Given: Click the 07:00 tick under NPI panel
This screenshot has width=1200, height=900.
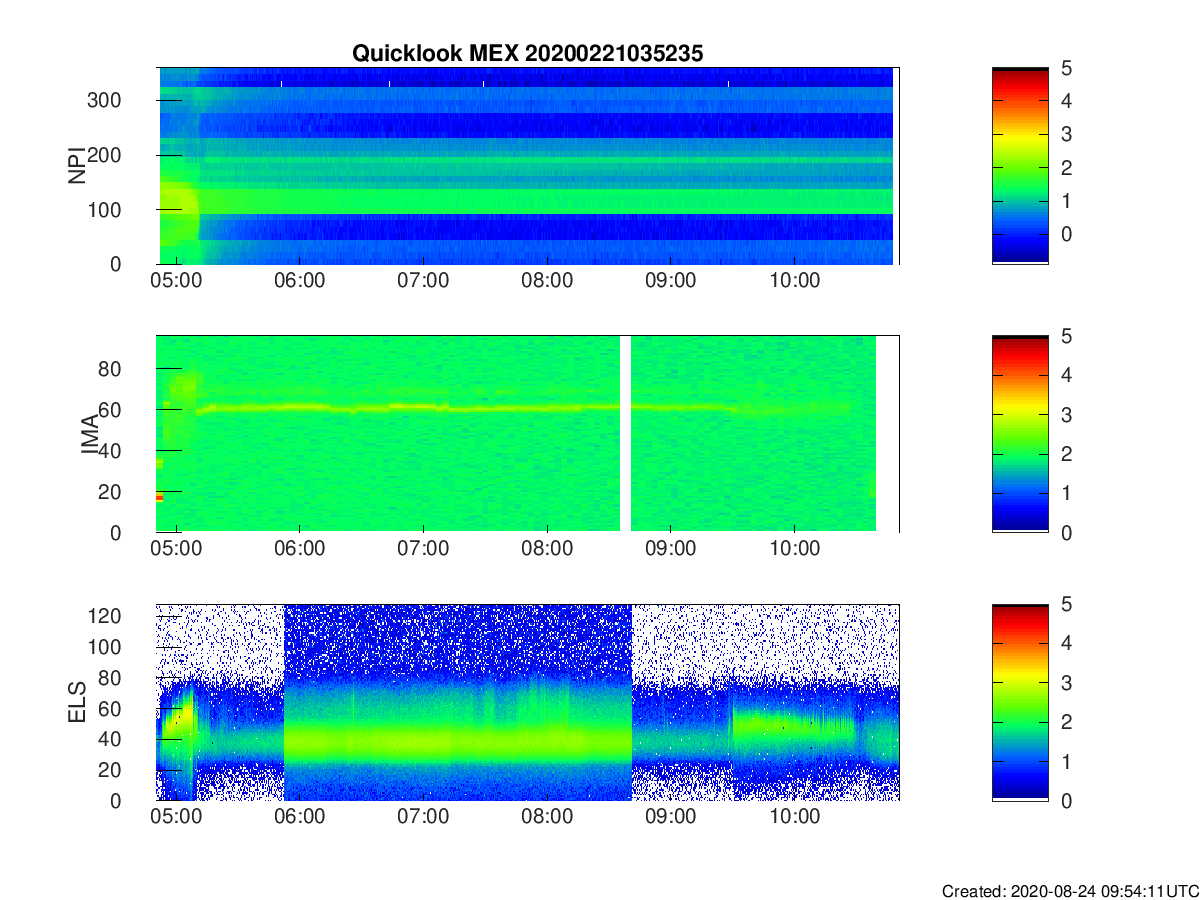Looking at the screenshot, I should pyautogui.click(x=423, y=281).
